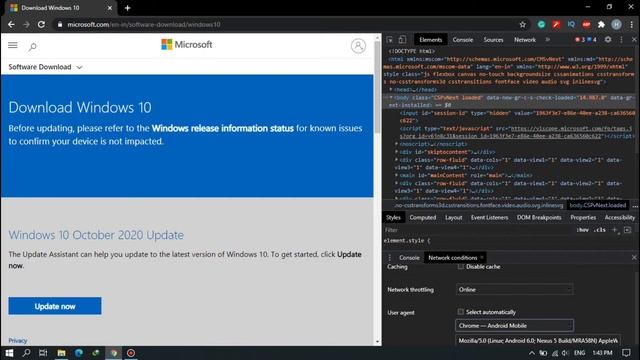Open Task View on taskbar
This screenshot has width=640, height=360.
coord(43,353)
